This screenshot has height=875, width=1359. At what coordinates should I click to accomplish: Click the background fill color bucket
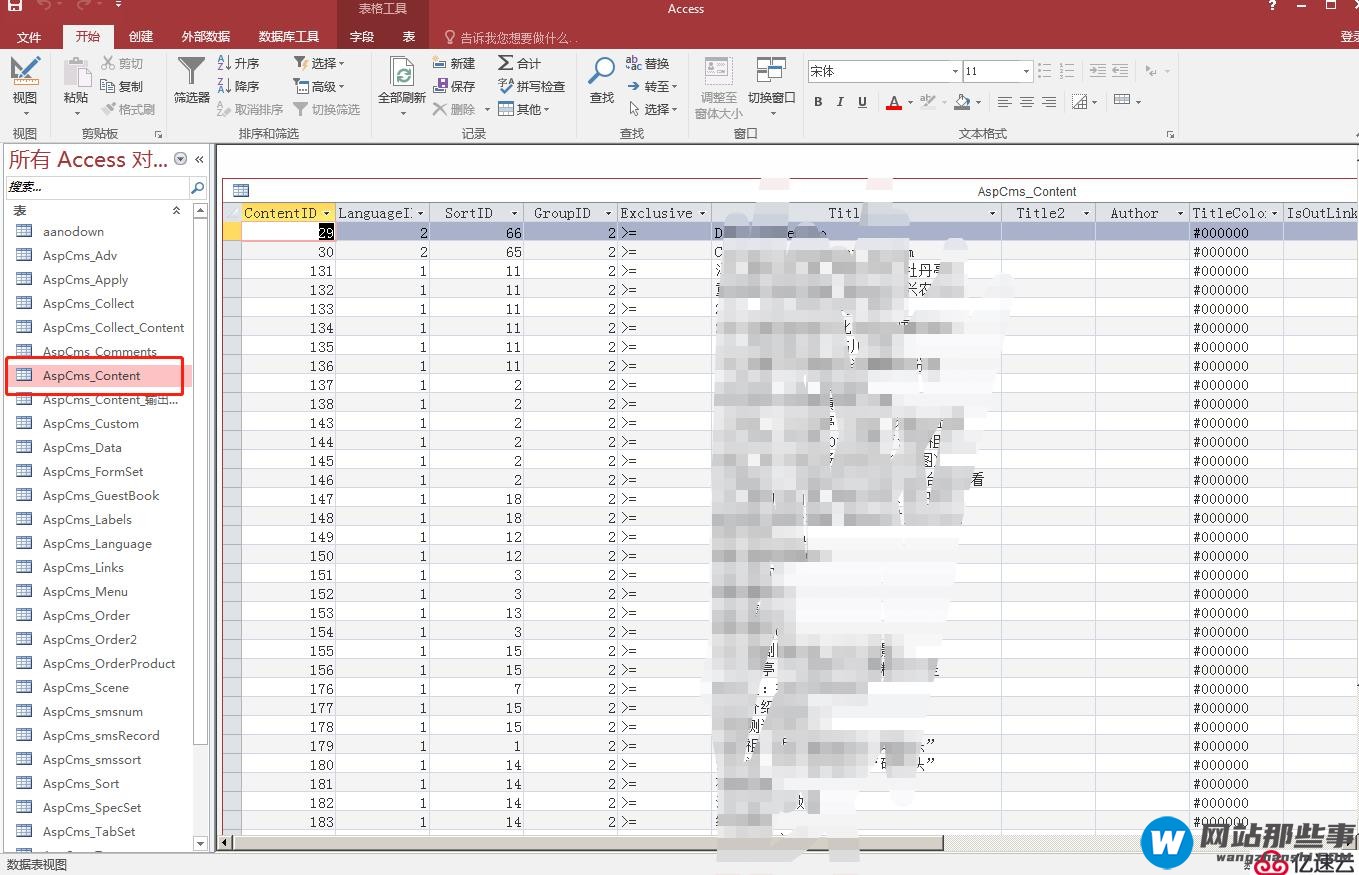(x=962, y=102)
